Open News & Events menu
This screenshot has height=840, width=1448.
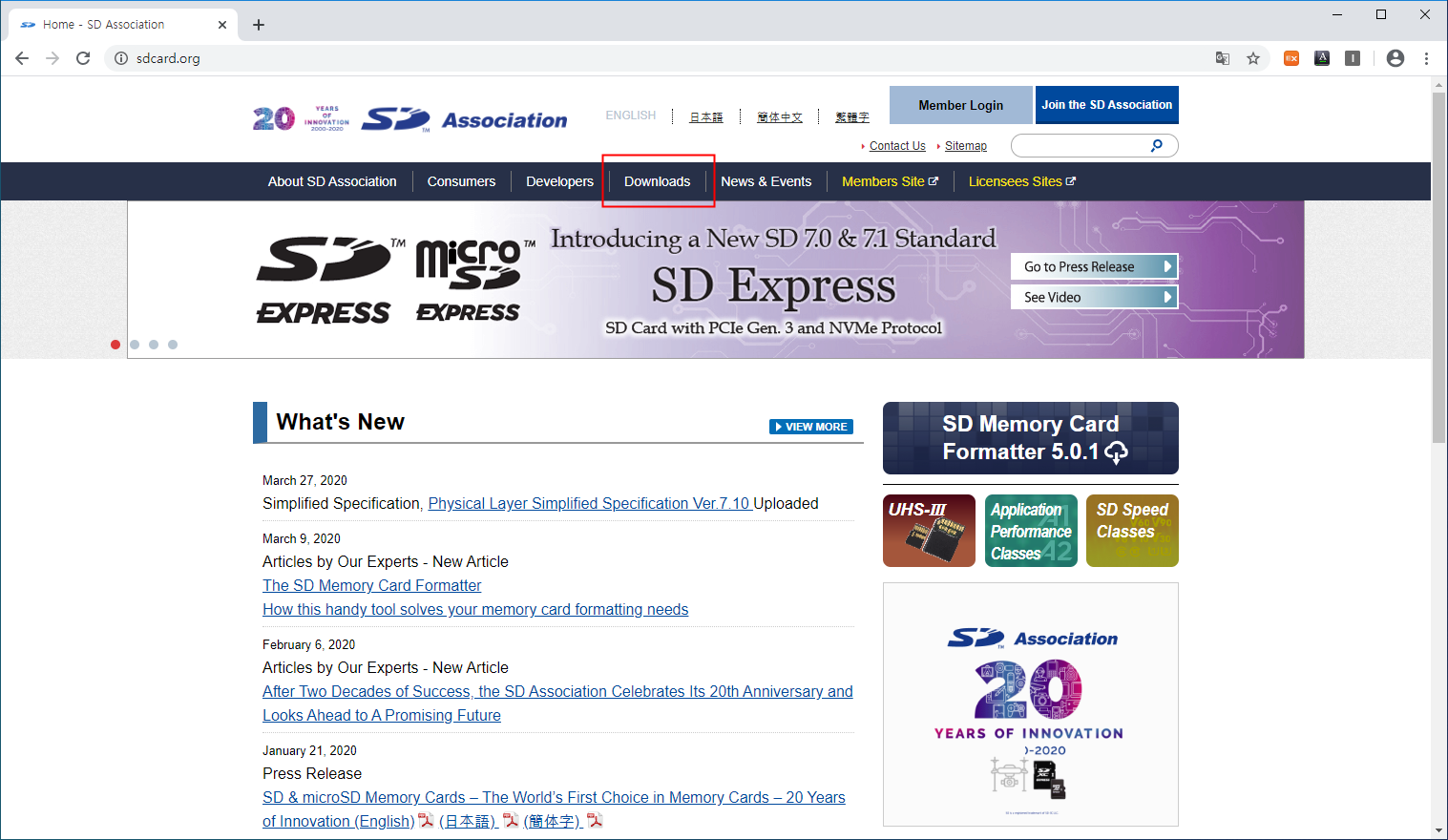766,181
